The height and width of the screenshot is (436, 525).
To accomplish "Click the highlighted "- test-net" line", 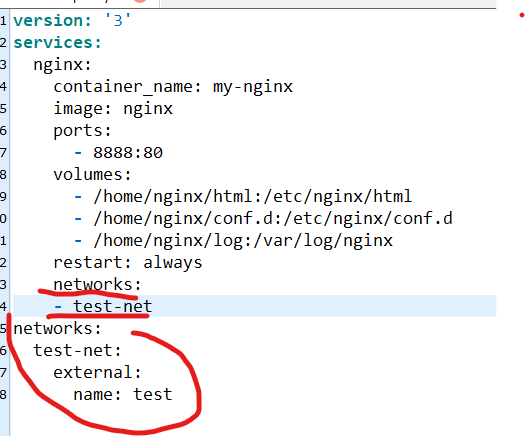I will [x=254, y=306].
